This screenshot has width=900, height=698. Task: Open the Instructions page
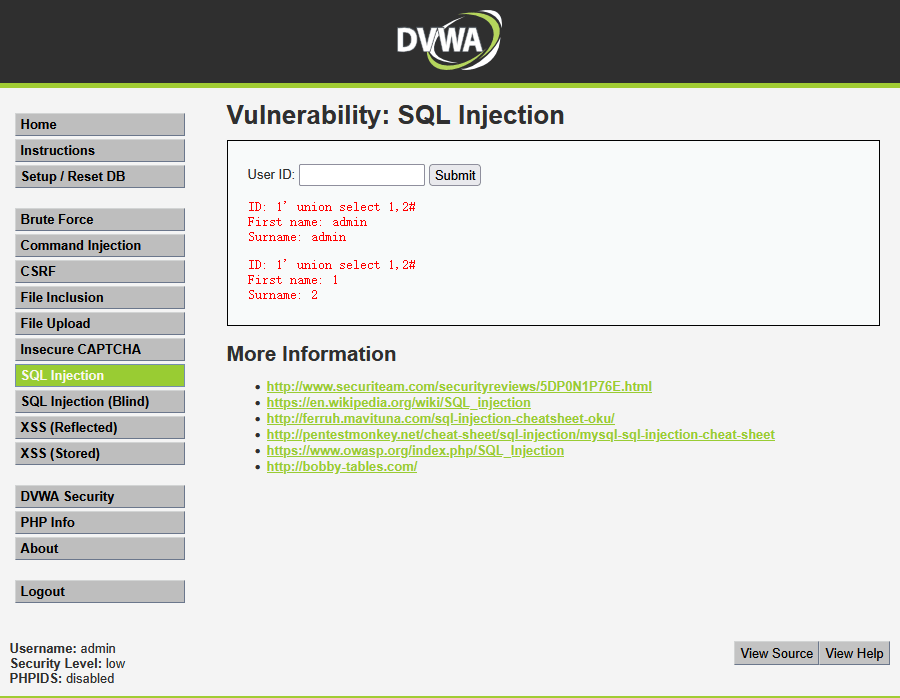click(100, 150)
